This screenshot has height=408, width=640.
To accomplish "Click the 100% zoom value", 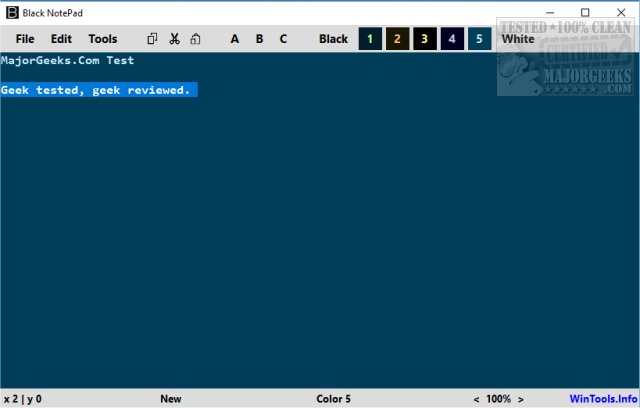I will pyautogui.click(x=498, y=399).
